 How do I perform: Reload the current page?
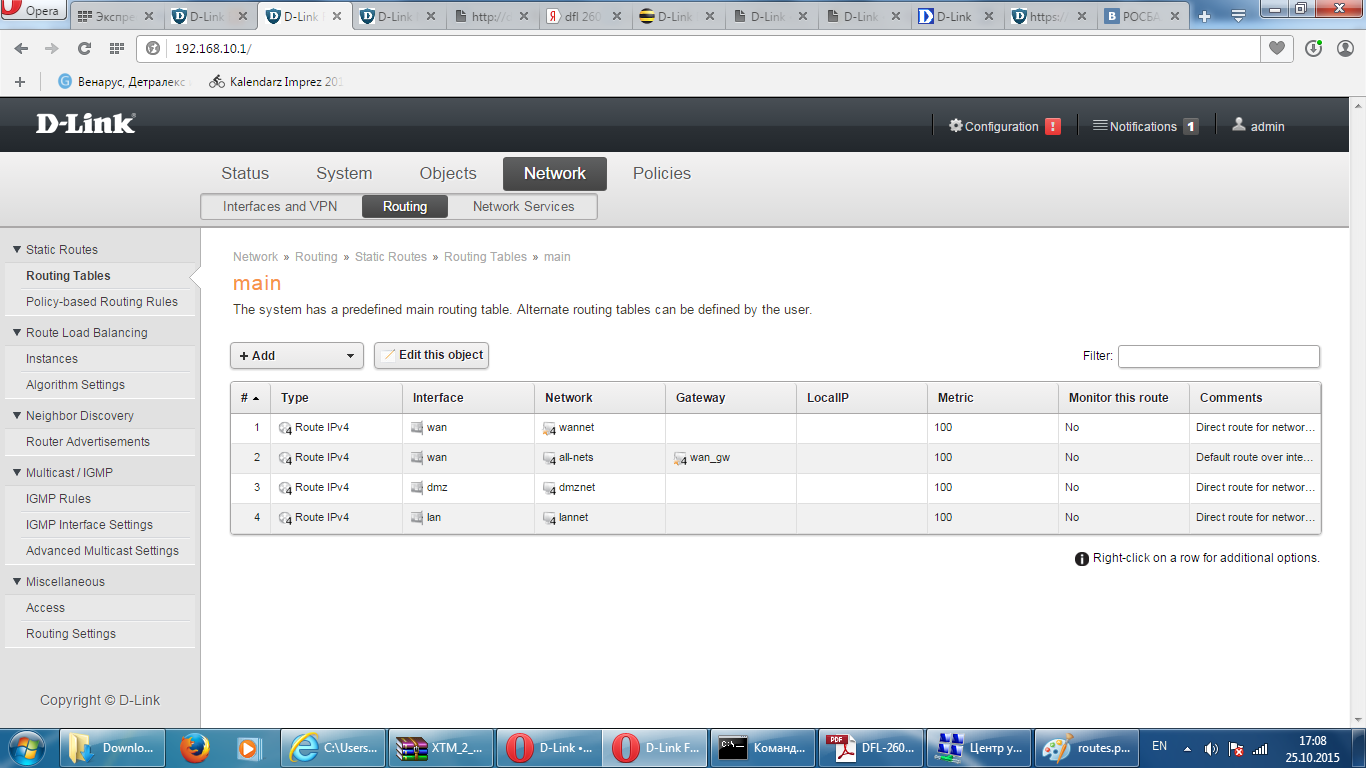tap(84, 49)
